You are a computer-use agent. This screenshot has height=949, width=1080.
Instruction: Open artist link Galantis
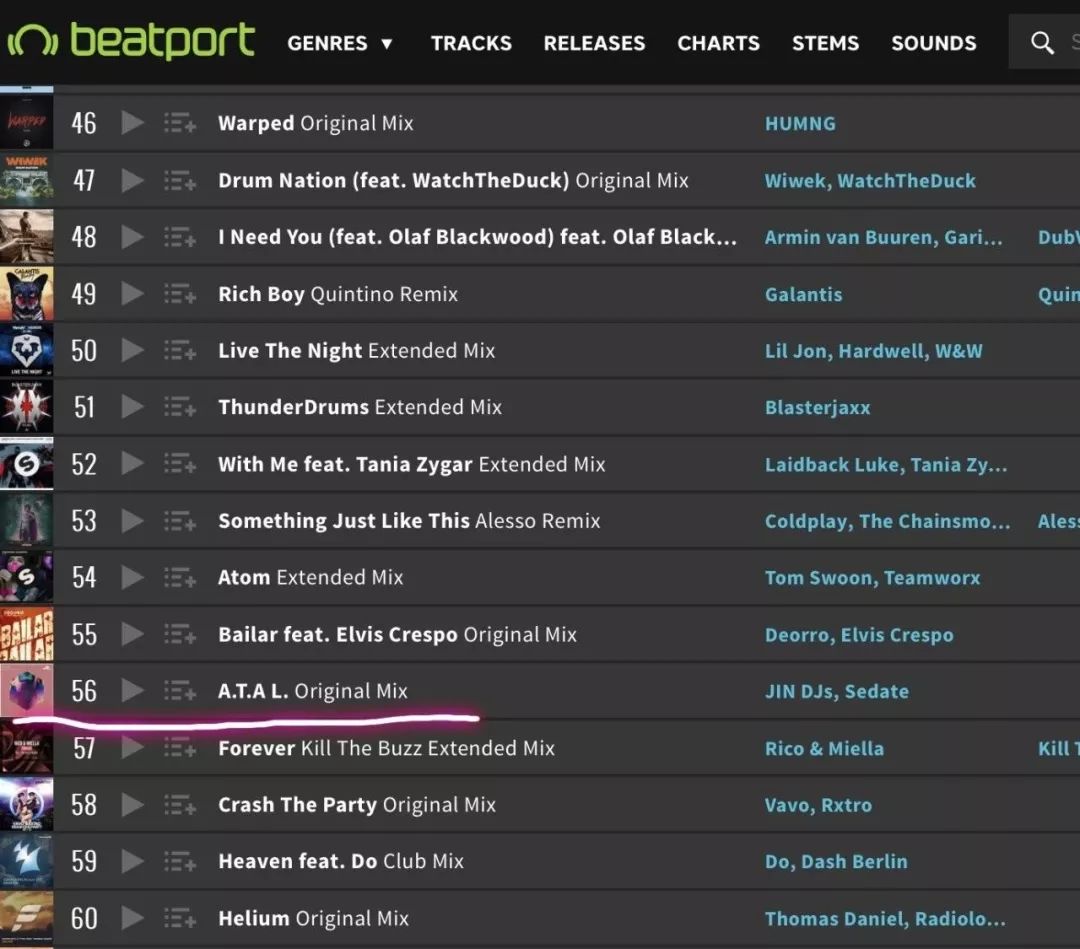click(x=803, y=295)
